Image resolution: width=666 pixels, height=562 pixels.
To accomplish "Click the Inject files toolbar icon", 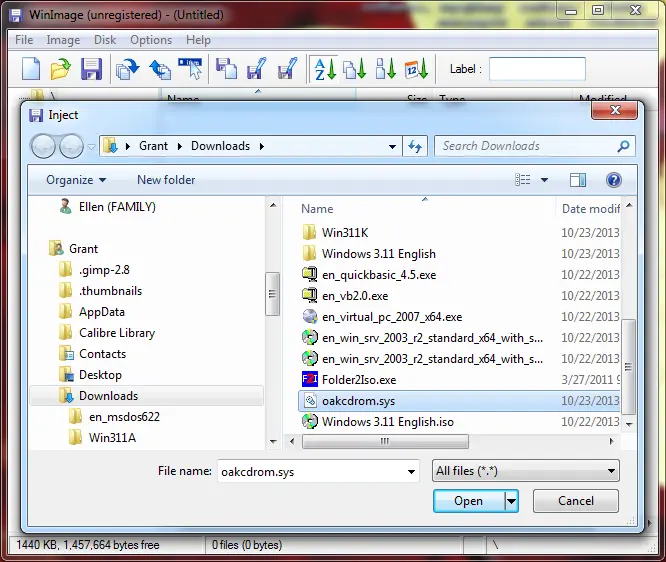I will (x=226, y=68).
